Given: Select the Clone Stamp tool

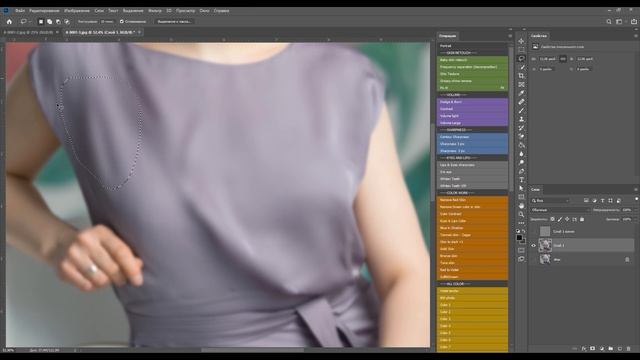Looking at the screenshot, I should tap(521, 119).
